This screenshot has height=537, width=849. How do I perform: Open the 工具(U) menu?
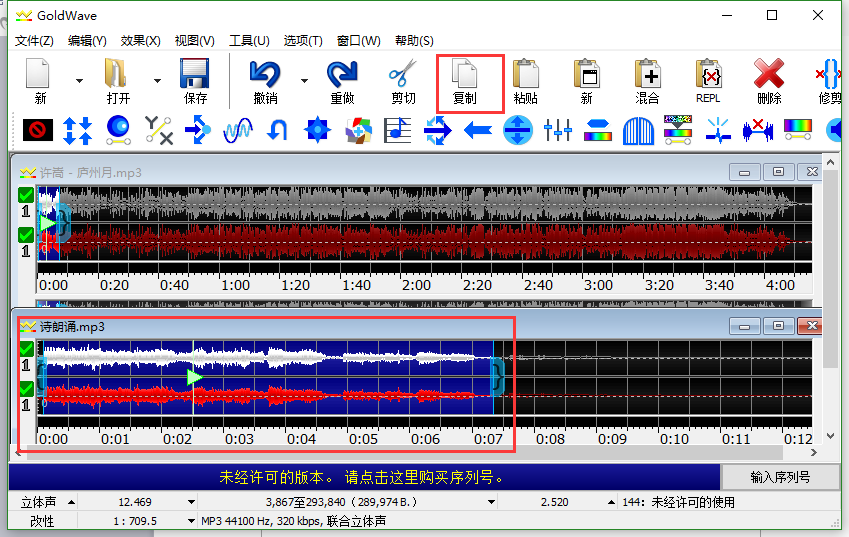coord(249,41)
